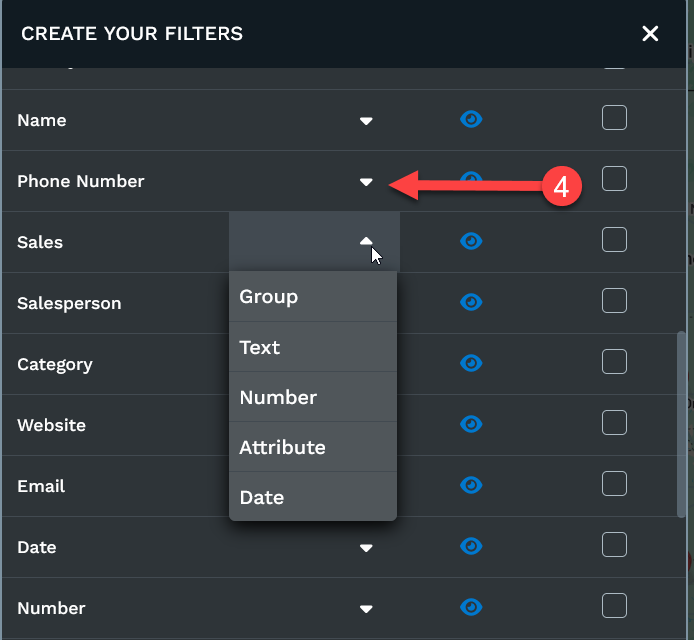
Task: Collapse the open Sales type dropdown
Action: click(366, 241)
